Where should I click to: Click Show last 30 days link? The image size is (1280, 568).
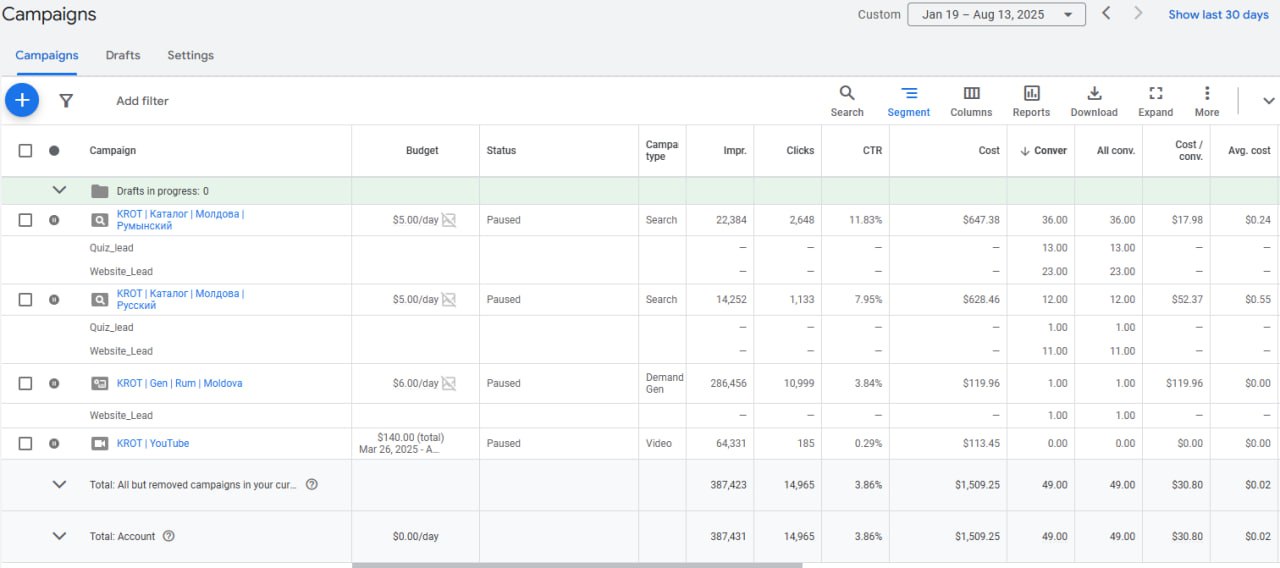click(1218, 15)
